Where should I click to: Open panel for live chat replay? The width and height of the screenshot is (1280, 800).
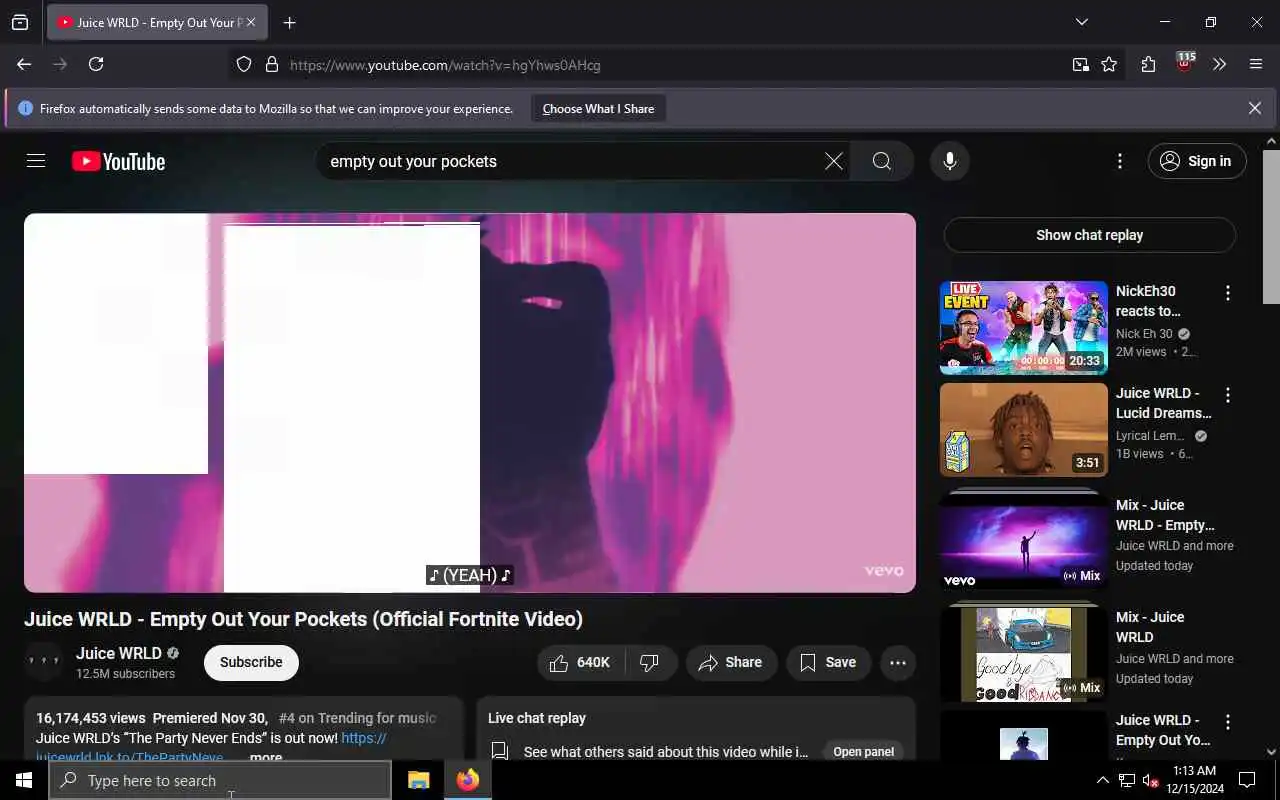863,752
